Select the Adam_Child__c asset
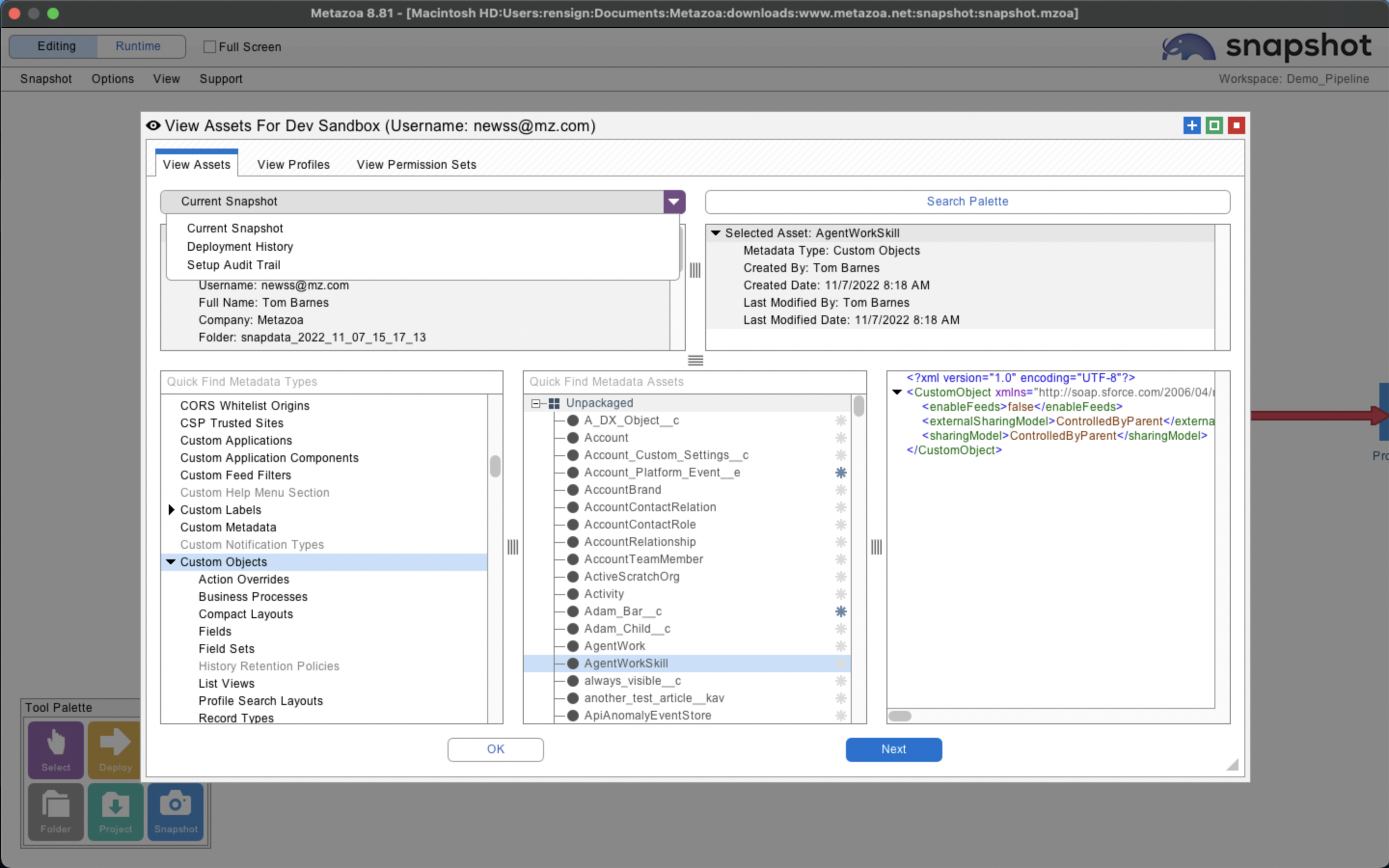Screen dimensions: 1389x868 (627, 629)
